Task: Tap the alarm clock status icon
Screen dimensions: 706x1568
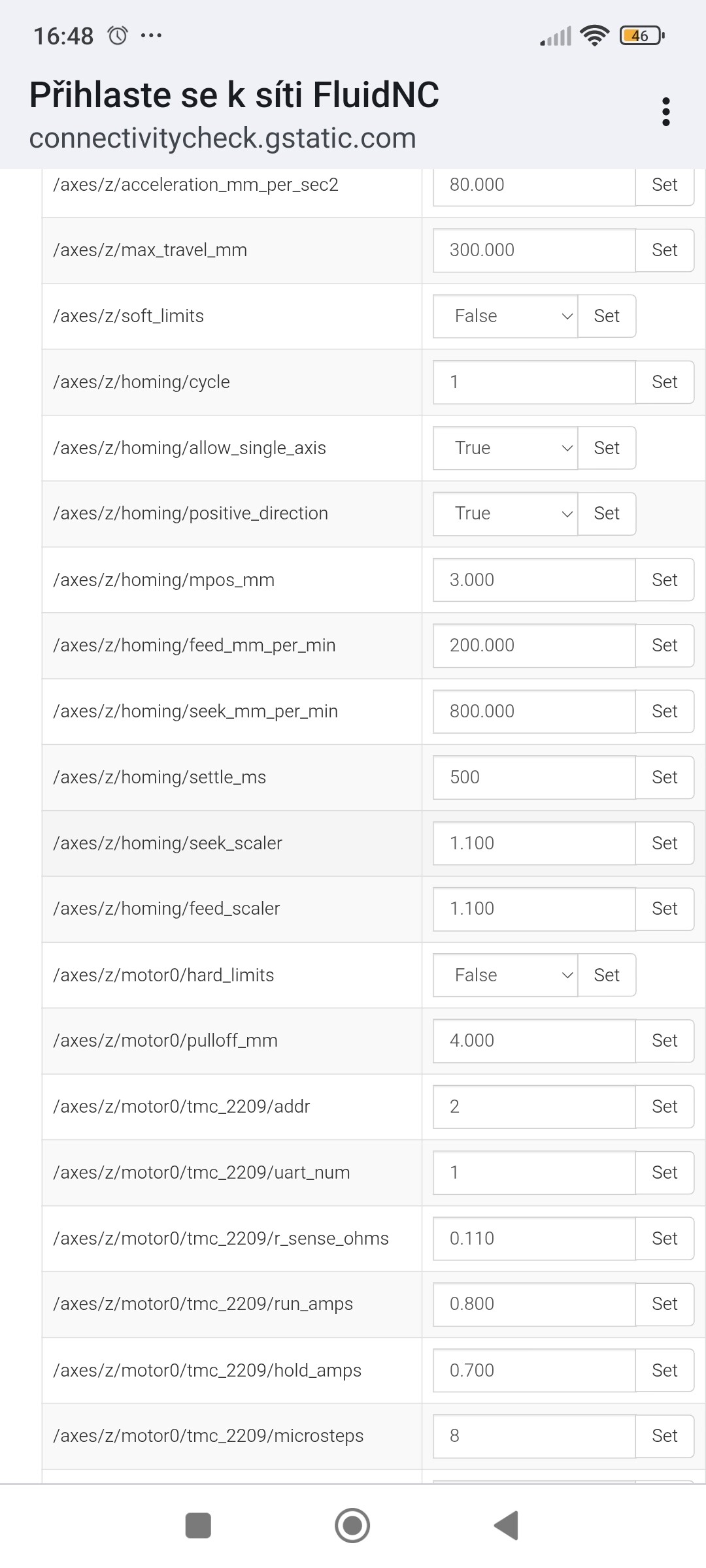Action: coord(118,35)
